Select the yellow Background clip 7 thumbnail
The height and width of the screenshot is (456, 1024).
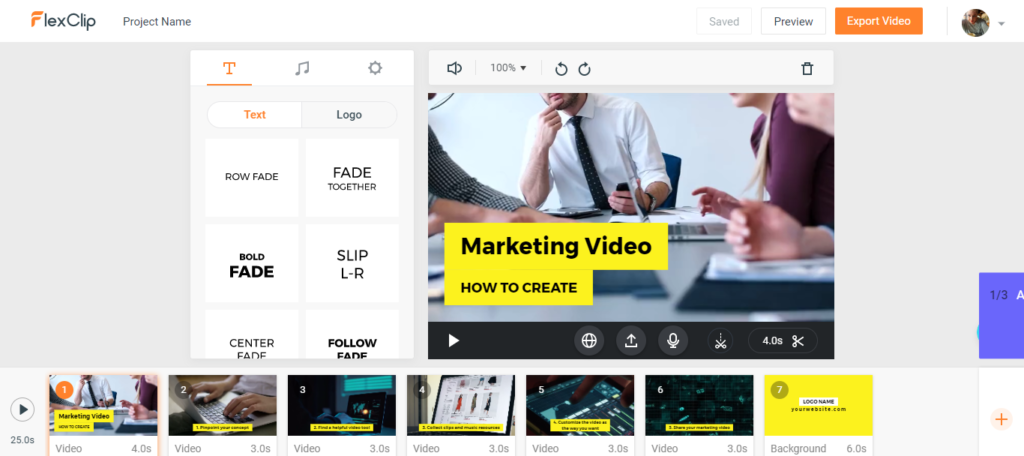click(x=818, y=405)
